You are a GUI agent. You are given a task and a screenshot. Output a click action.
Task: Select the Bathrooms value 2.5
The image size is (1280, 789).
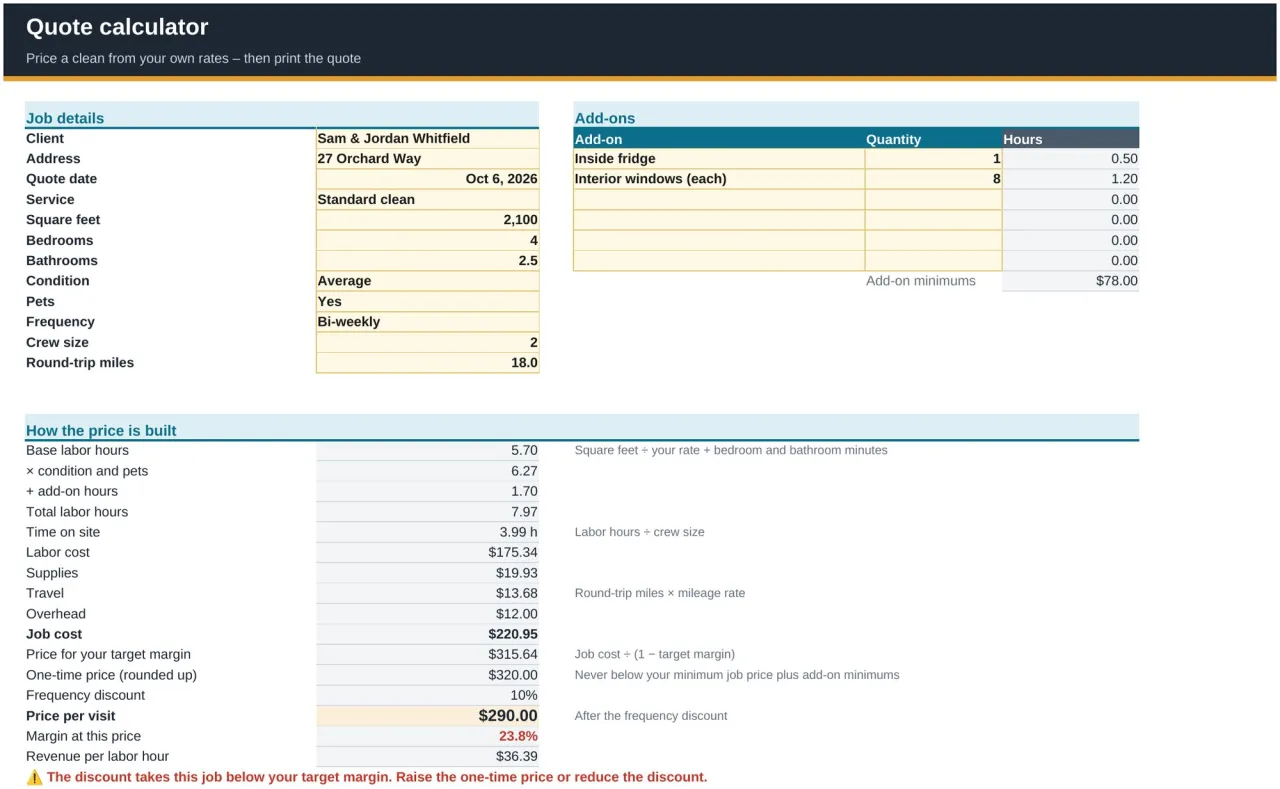point(427,261)
